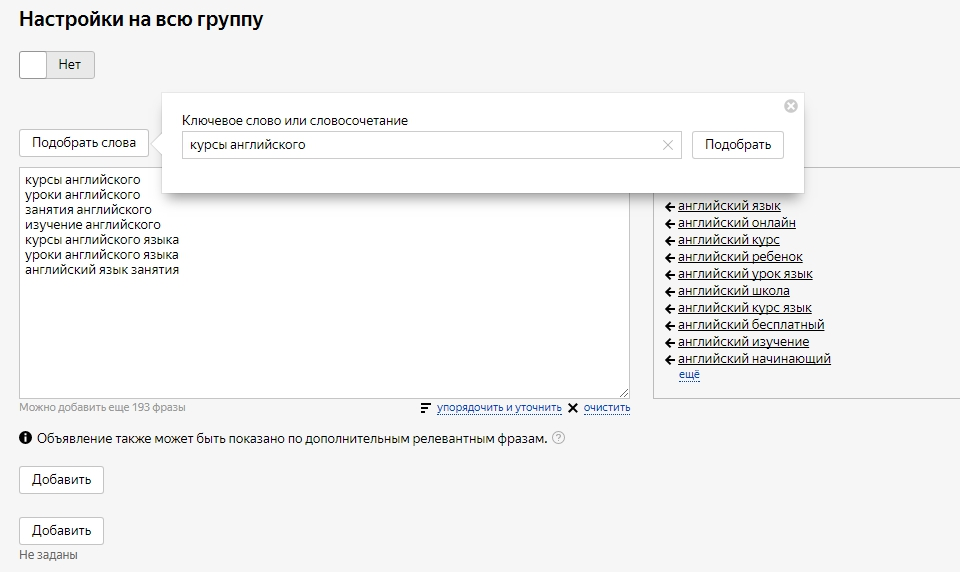Close the keyword selection popup
The image size is (960, 572).
[790, 106]
